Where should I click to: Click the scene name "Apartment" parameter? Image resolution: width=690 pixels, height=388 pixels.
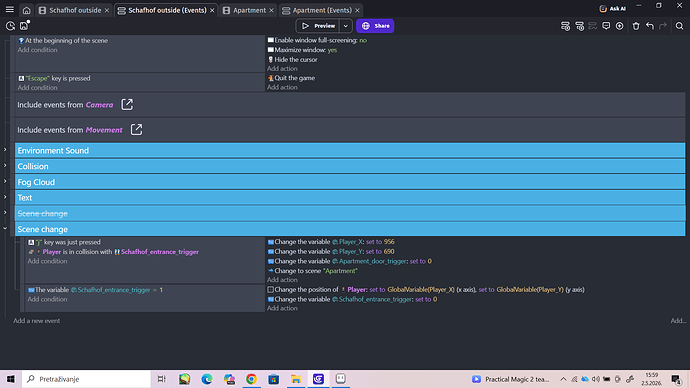tap(340, 271)
